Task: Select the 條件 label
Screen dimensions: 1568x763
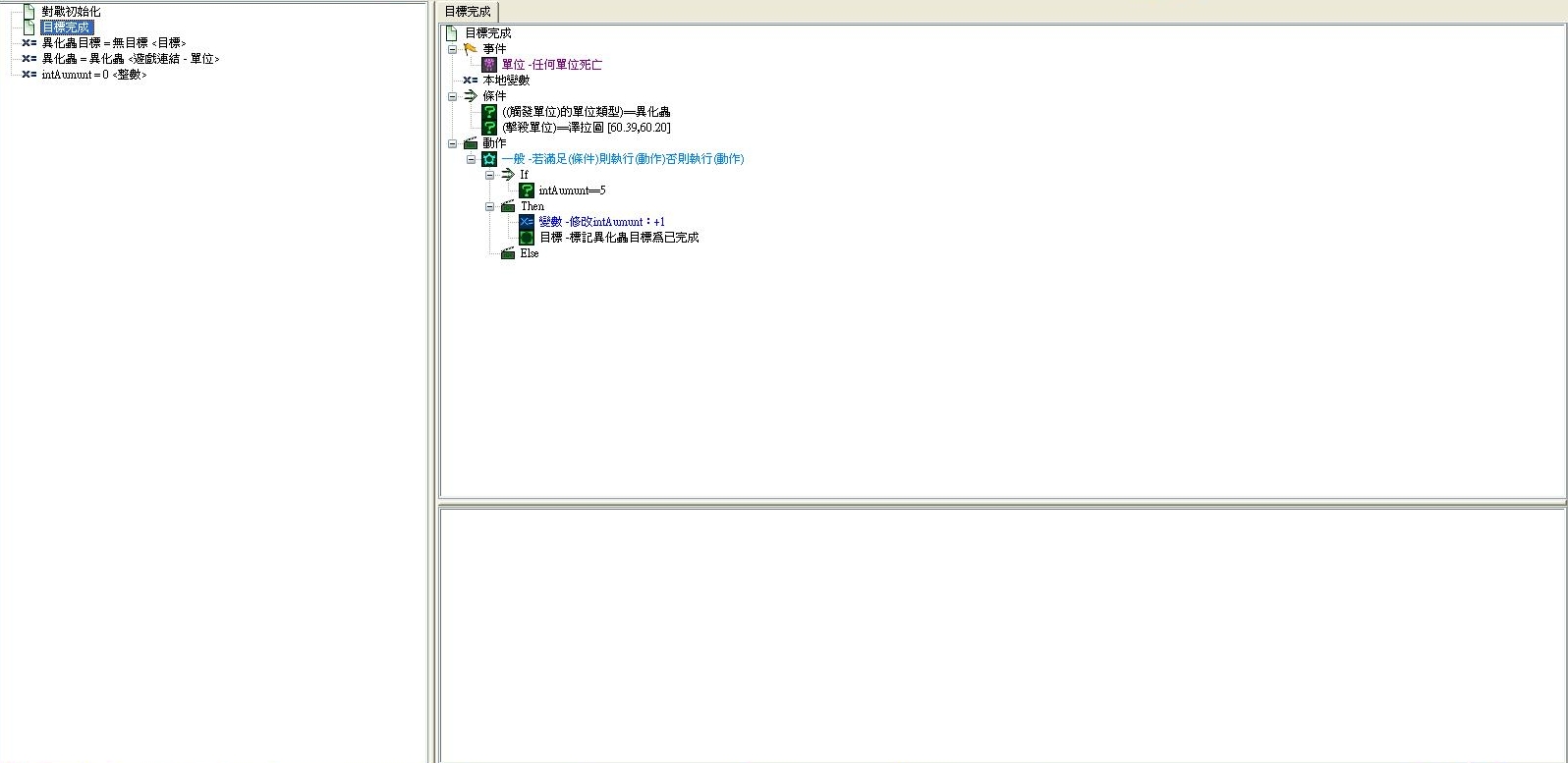Action: pos(495,96)
